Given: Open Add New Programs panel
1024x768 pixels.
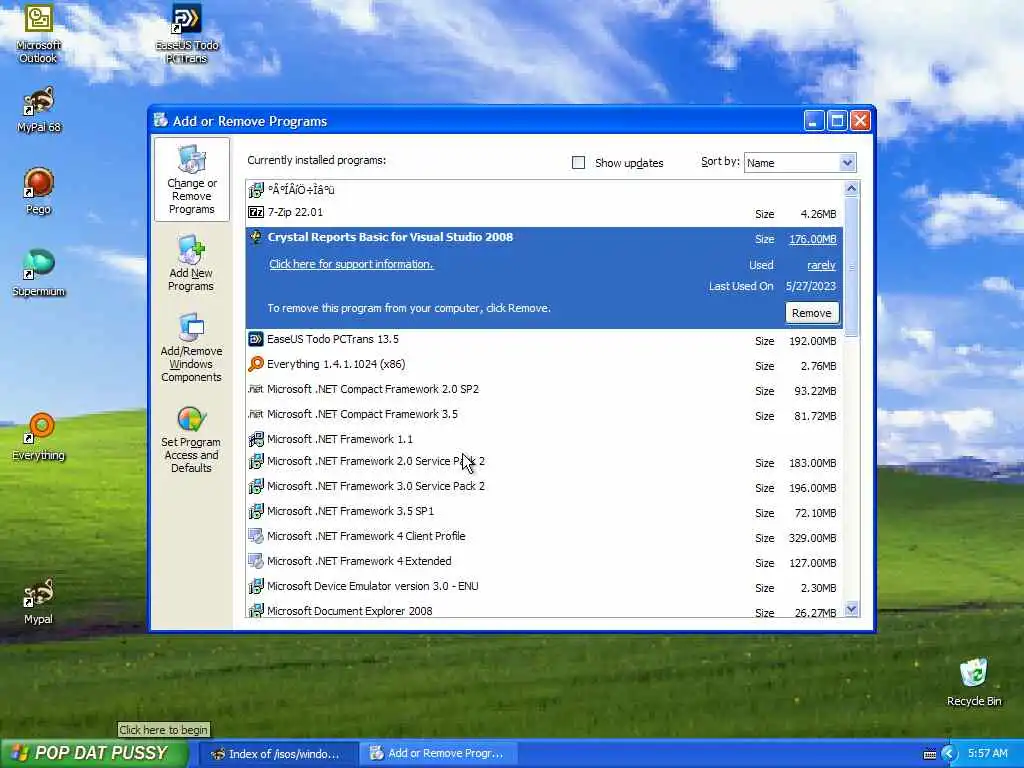Looking at the screenshot, I should [x=191, y=263].
